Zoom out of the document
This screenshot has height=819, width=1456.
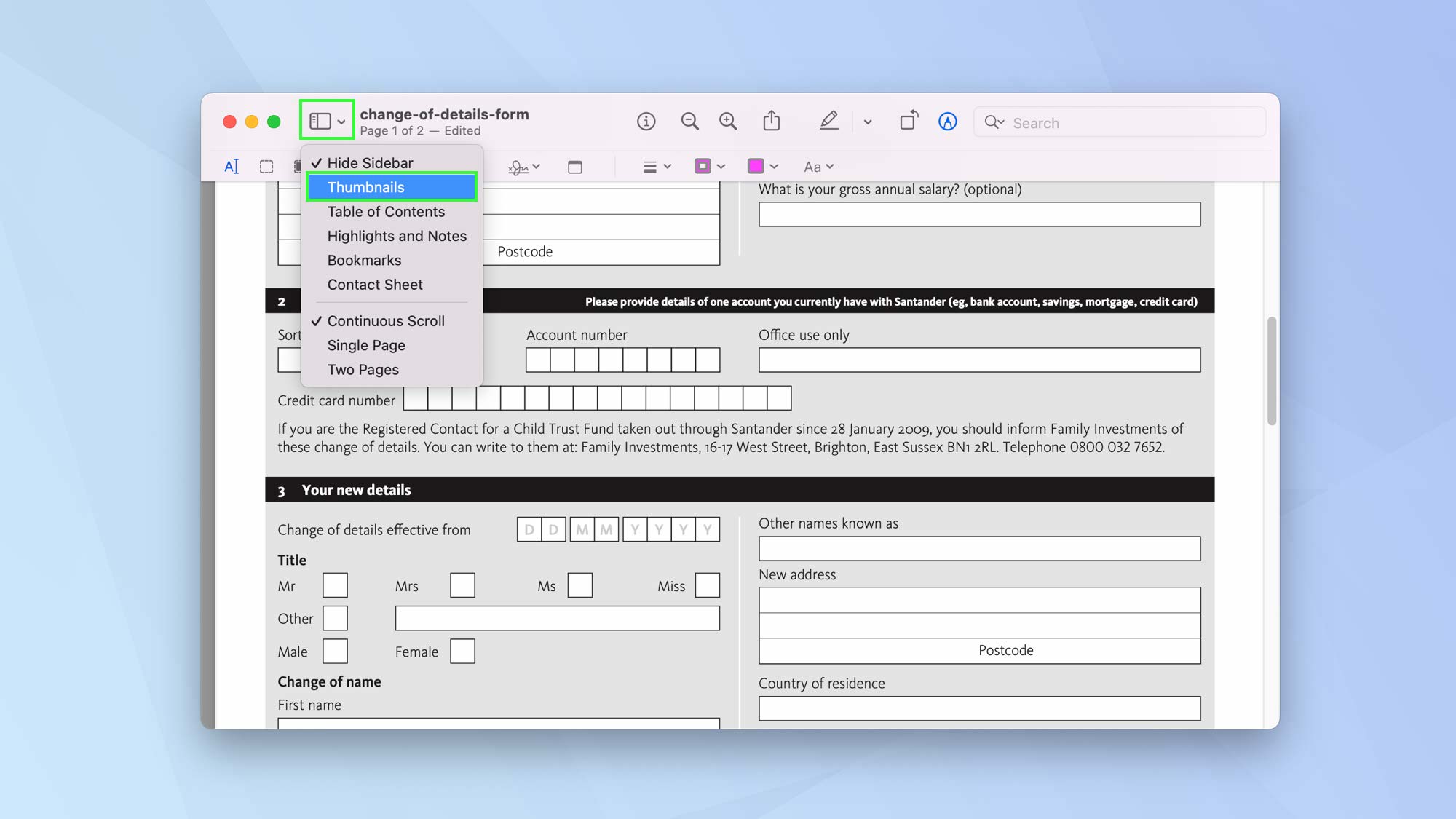(690, 122)
